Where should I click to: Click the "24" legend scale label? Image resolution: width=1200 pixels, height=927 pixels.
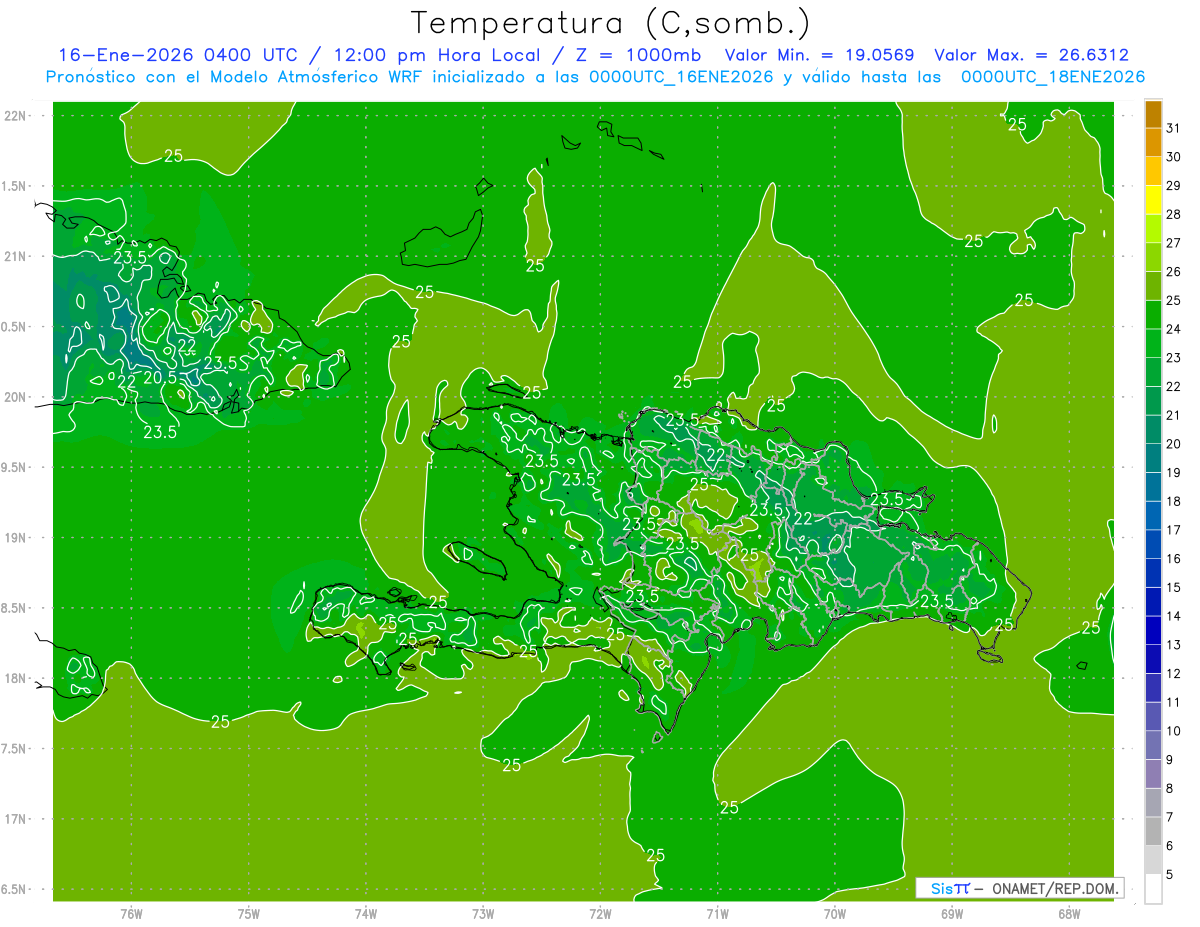coord(1174,329)
